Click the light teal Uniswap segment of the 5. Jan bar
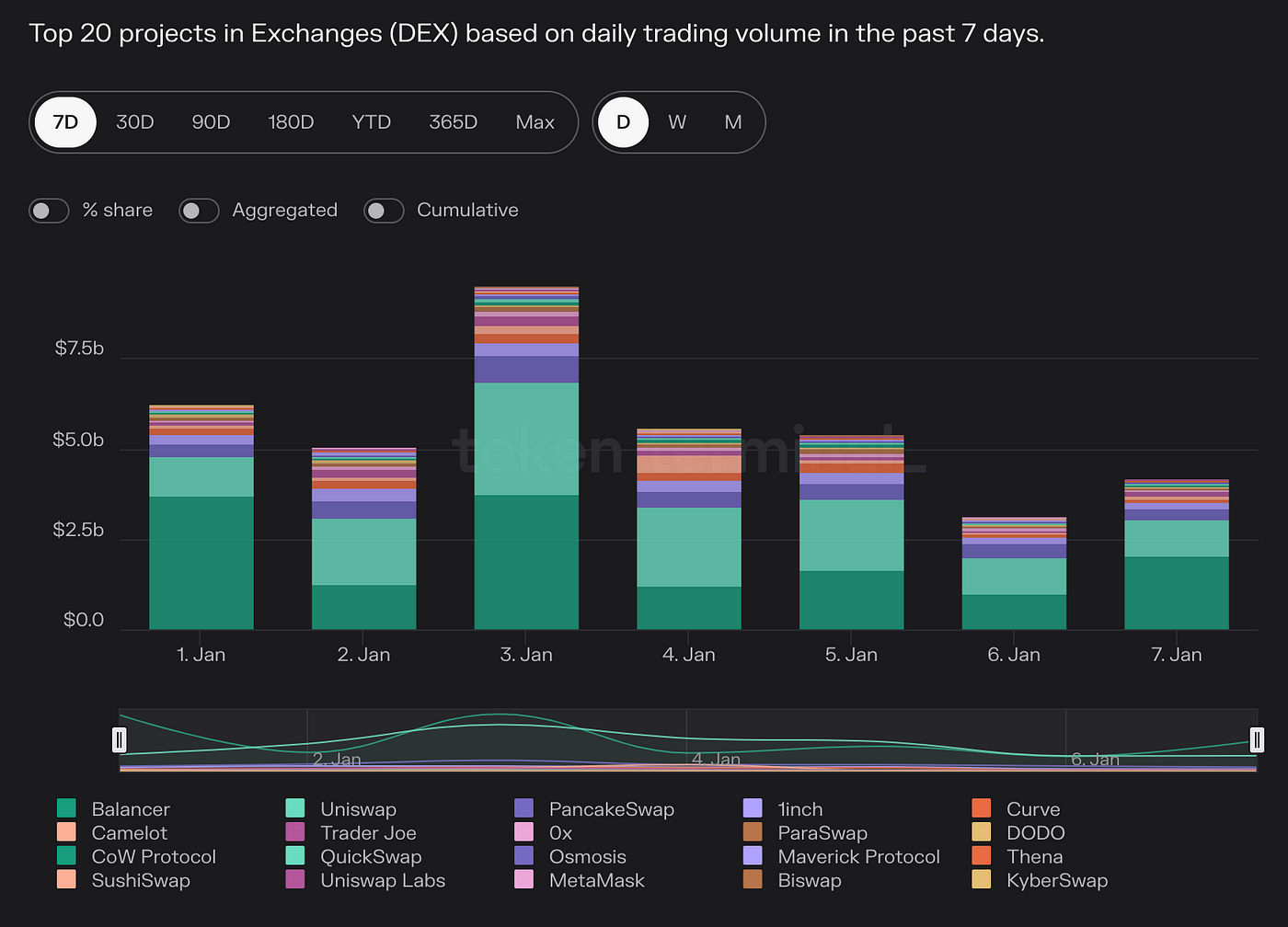1288x927 pixels. pos(852,535)
